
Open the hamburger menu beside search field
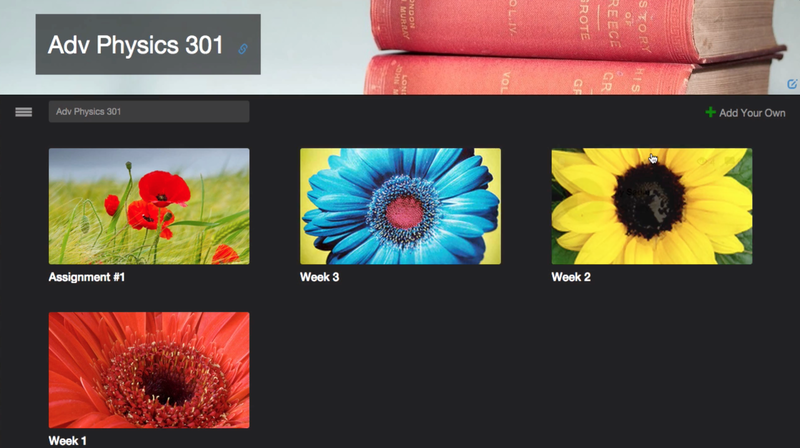(23, 112)
